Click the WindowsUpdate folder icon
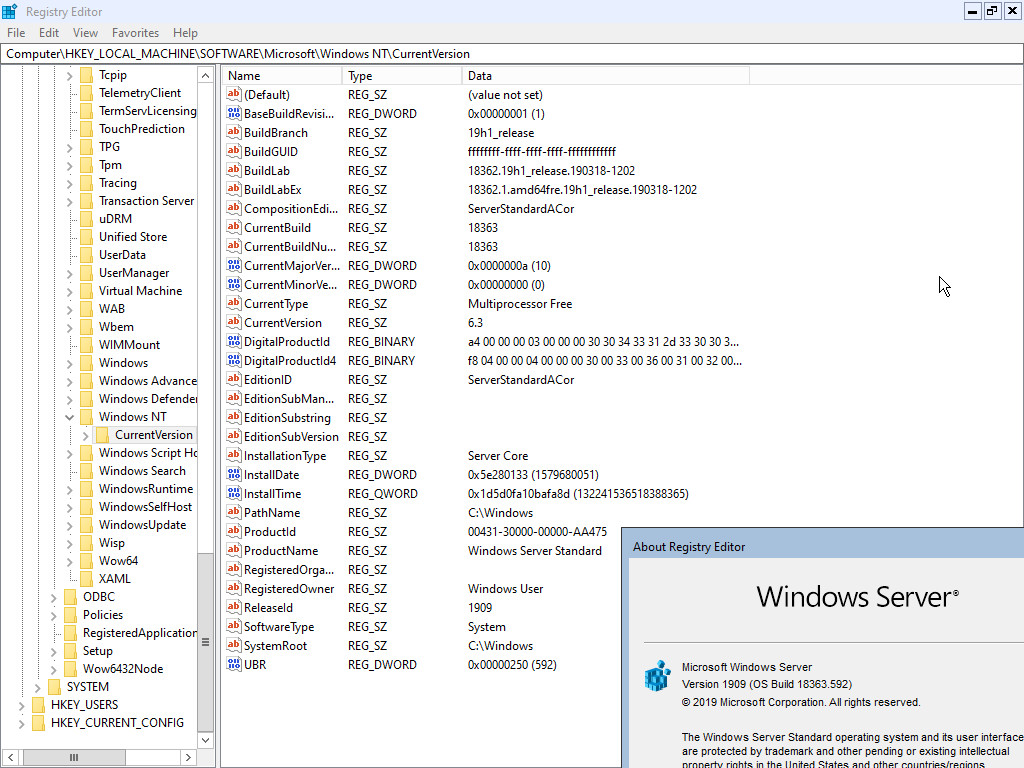The height and width of the screenshot is (768, 1024). tap(86, 524)
